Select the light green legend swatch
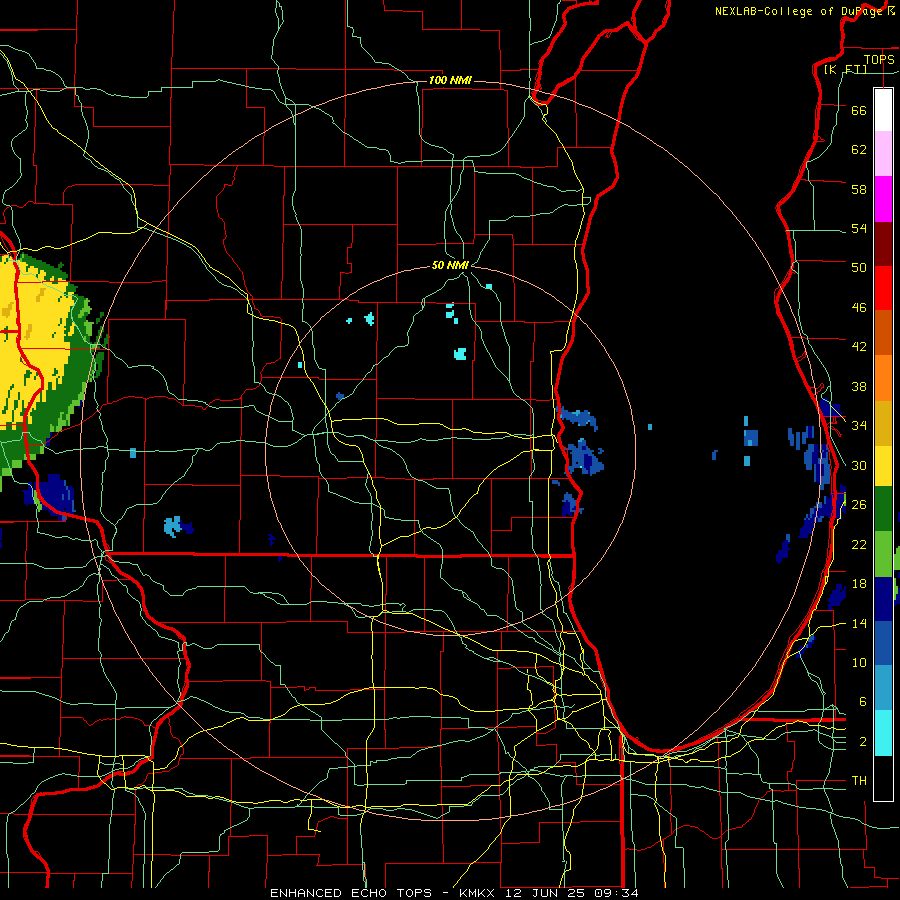This screenshot has height=900, width=900. click(x=883, y=554)
